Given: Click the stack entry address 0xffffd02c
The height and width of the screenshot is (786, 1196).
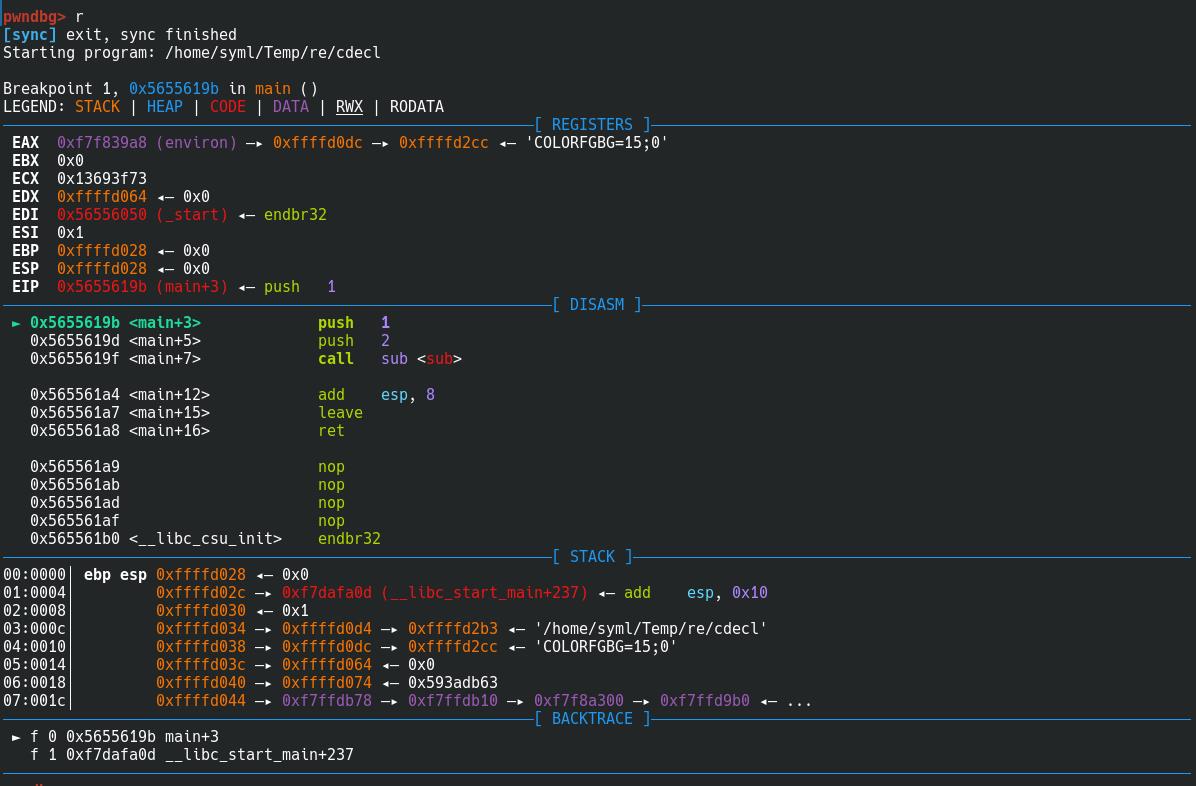Looking at the screenshot, I should coord(200,593).
